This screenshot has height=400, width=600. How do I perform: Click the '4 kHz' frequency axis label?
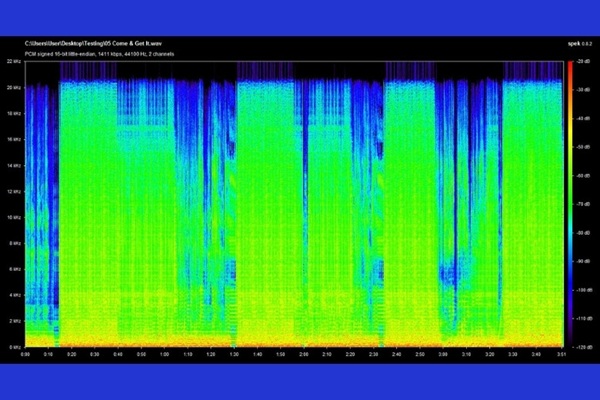[x=15, y=295]
